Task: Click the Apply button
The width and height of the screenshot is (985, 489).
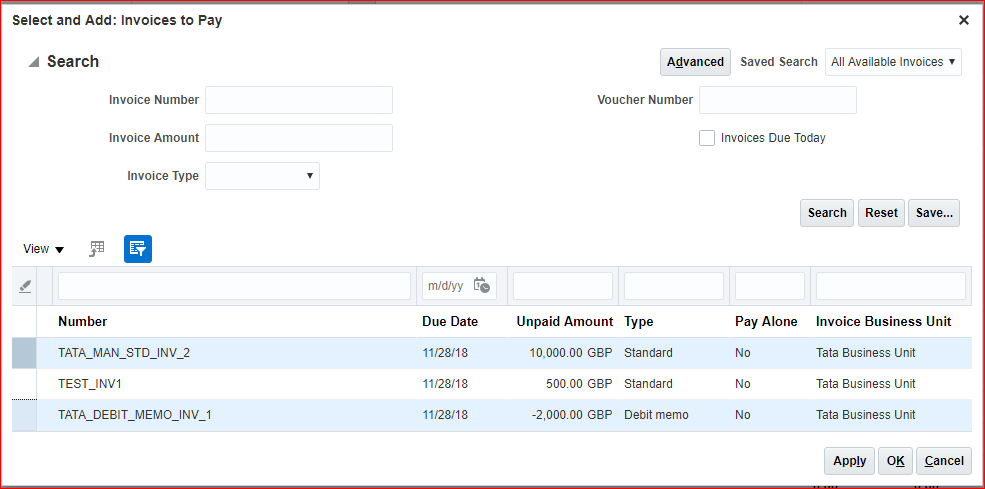Action: [x=849, y=461]
